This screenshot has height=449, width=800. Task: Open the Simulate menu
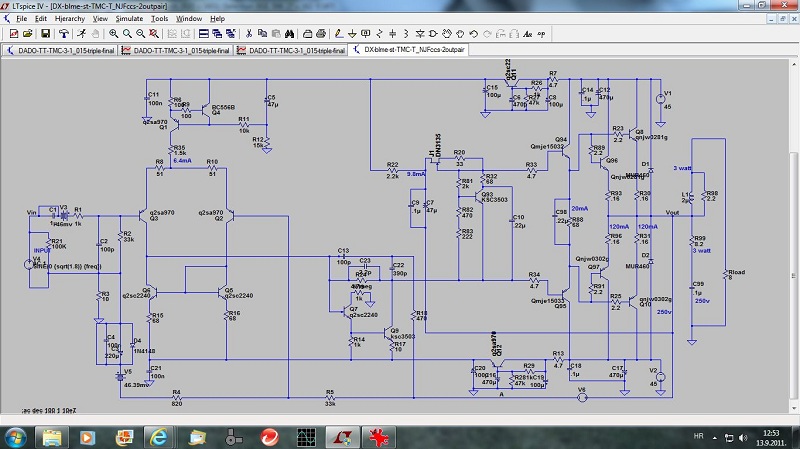click(131, 18)
